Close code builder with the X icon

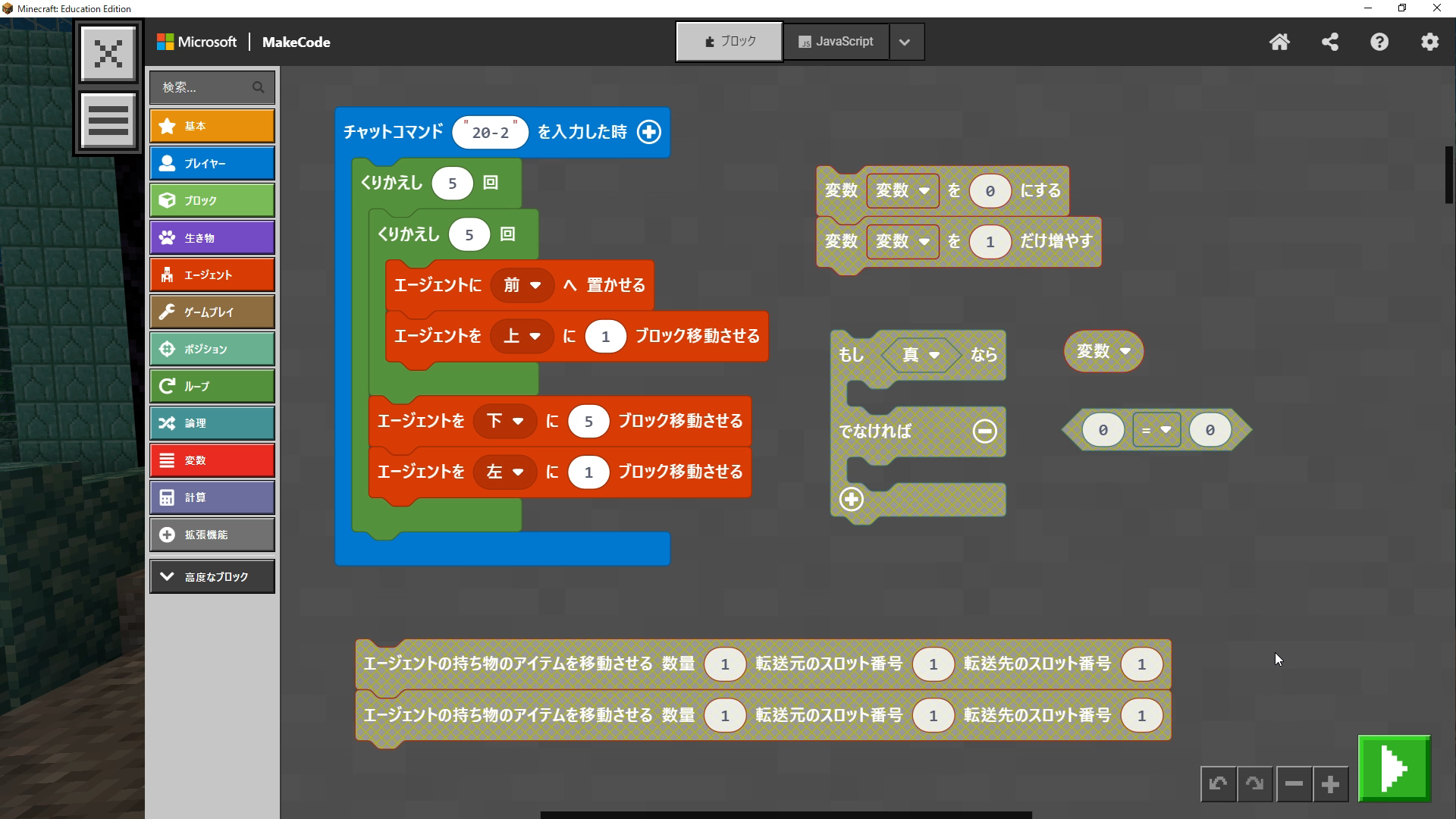[108, 53]
